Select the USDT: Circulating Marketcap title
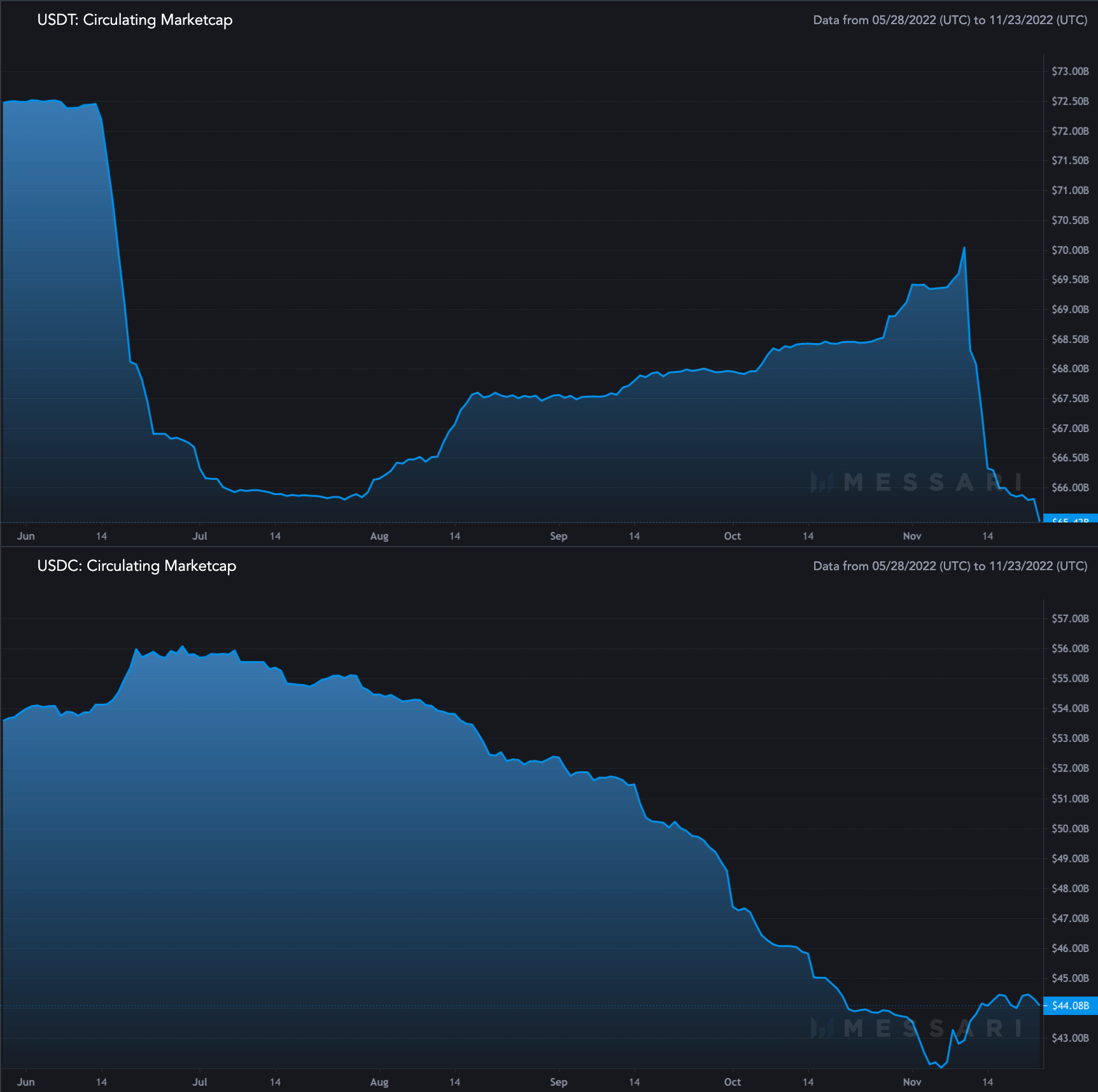Viewport: 1098px width, 1092px height. (135, 20)
